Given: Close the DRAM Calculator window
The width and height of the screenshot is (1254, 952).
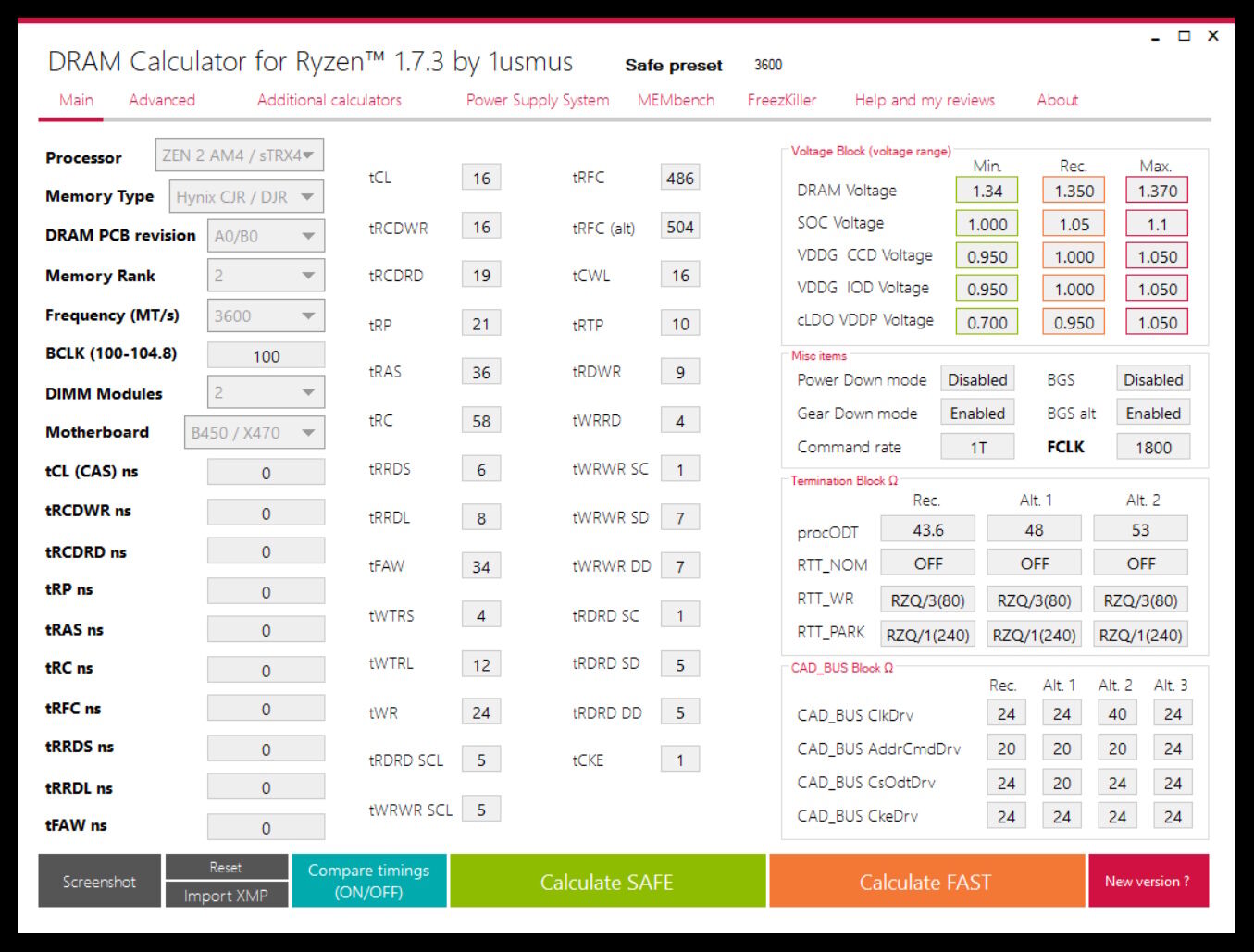Looking at the screenshot, I should [x=1213, y=35].
